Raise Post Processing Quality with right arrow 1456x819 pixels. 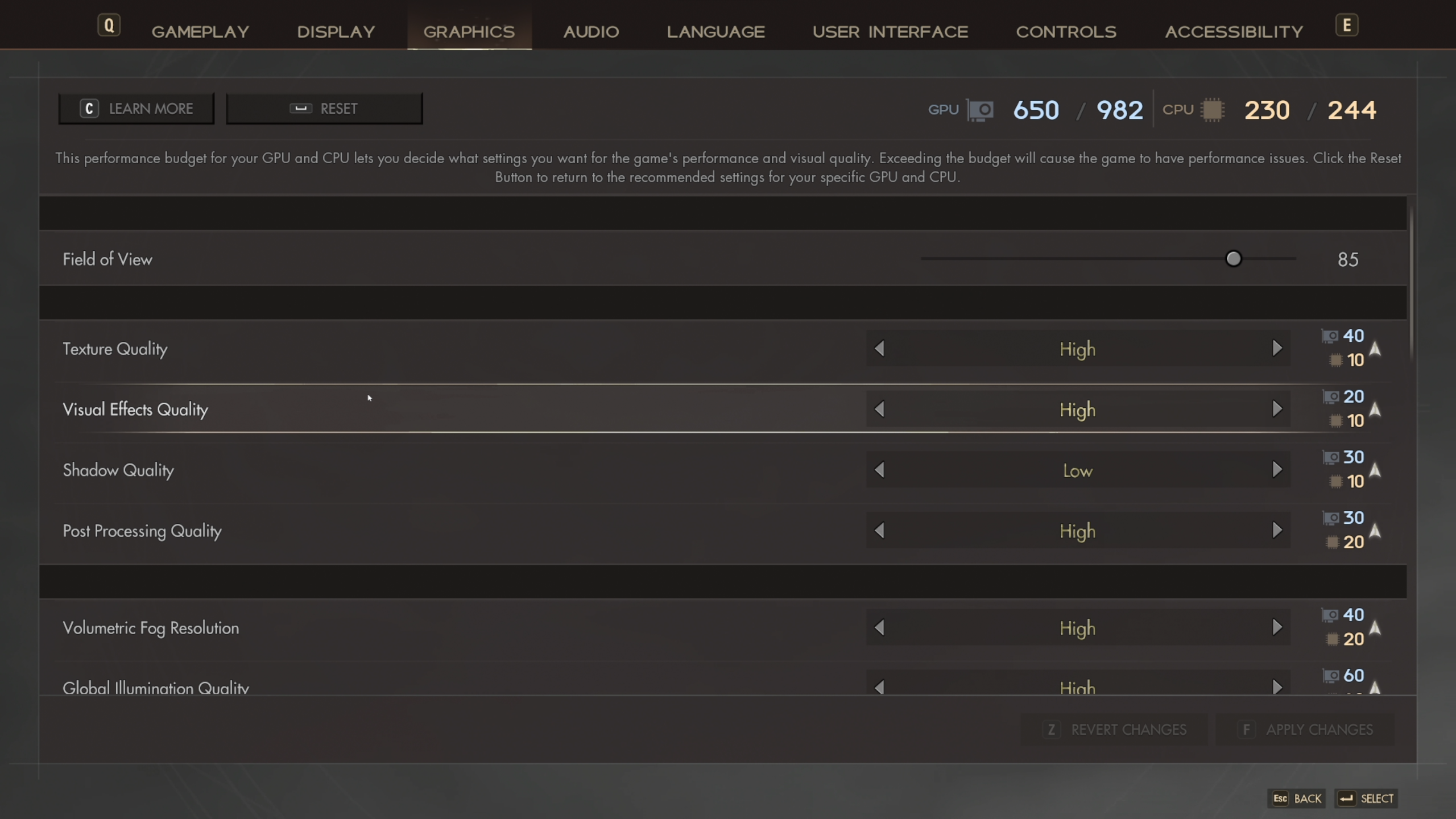coord(1277,531)
